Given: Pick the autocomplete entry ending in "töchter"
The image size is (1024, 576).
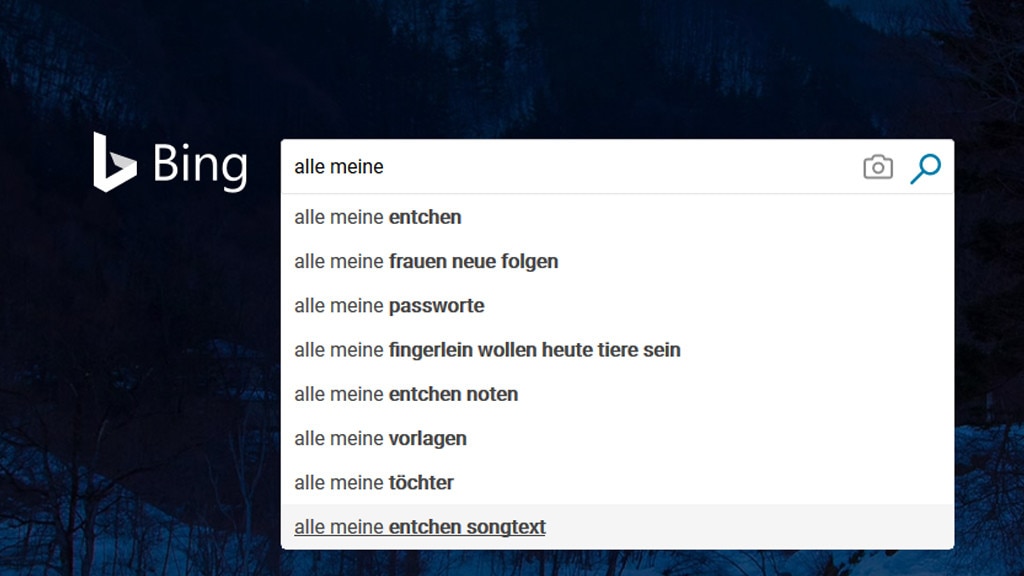Looking at the screenshot, I should point(617,483).
